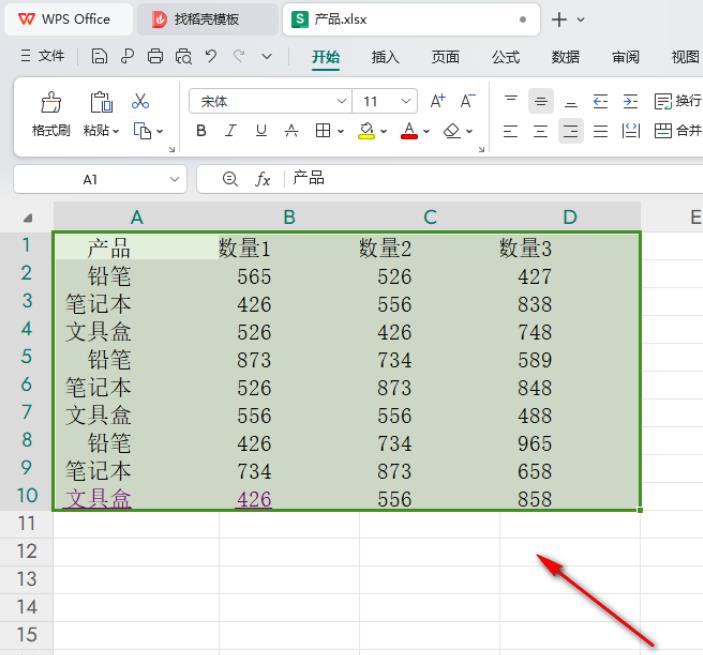Select the Format Painter tool

pos(51,115)
